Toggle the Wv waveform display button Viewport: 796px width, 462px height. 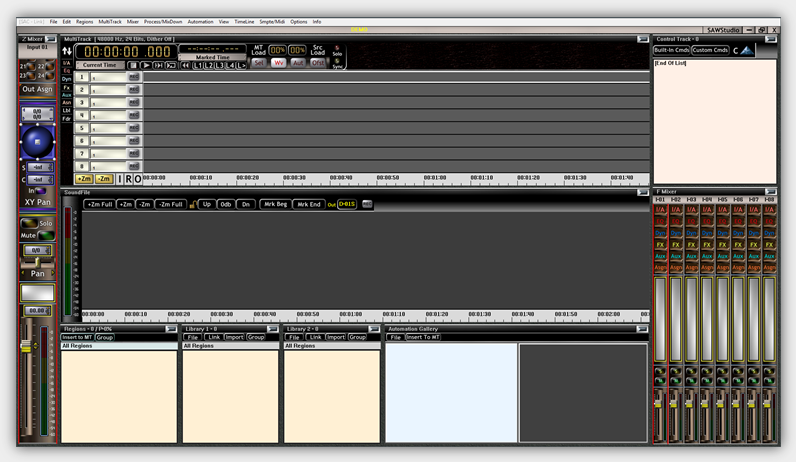pos(280,62)
